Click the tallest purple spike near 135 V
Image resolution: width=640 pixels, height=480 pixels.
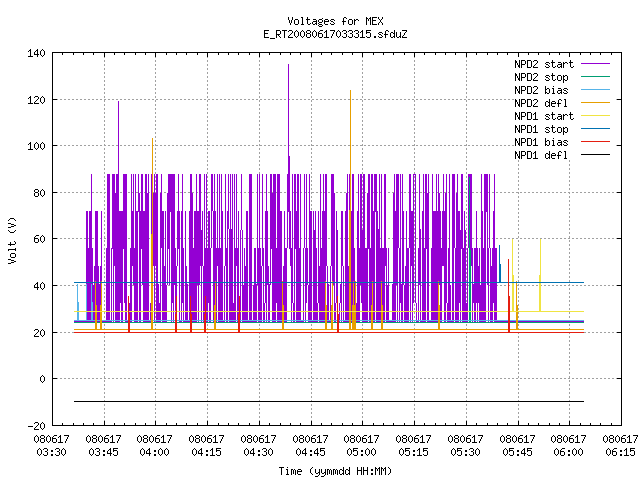(x=289, y=118)
